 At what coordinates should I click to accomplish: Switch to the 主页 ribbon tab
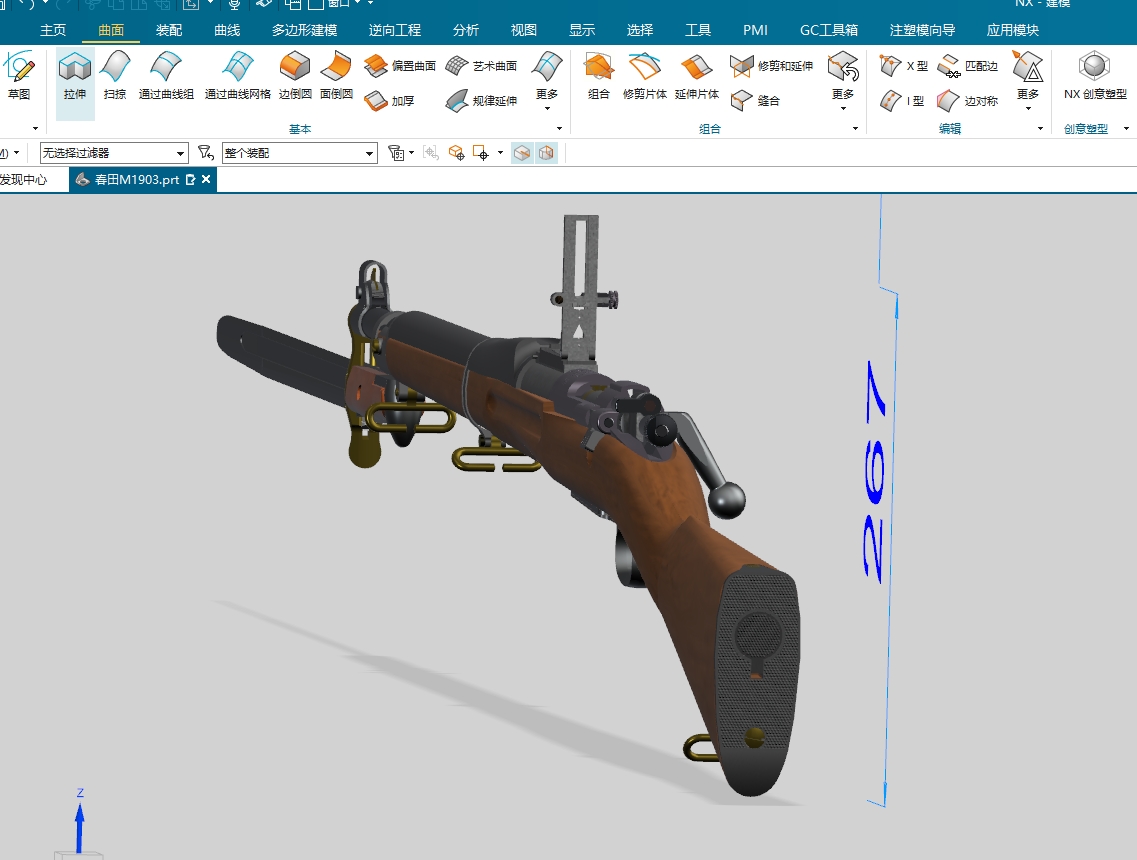pos(53,30)
